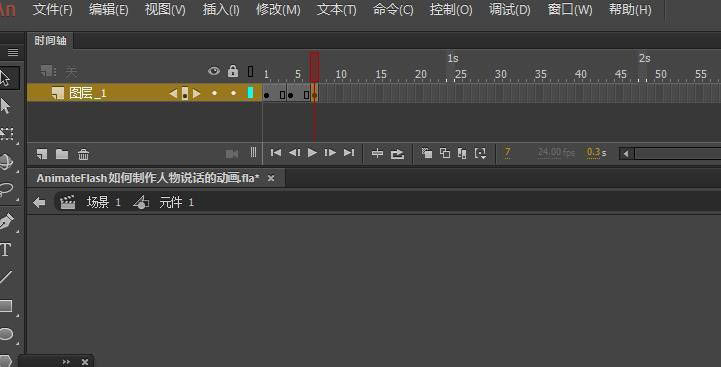Add camera layer icon

coord(232,154)
